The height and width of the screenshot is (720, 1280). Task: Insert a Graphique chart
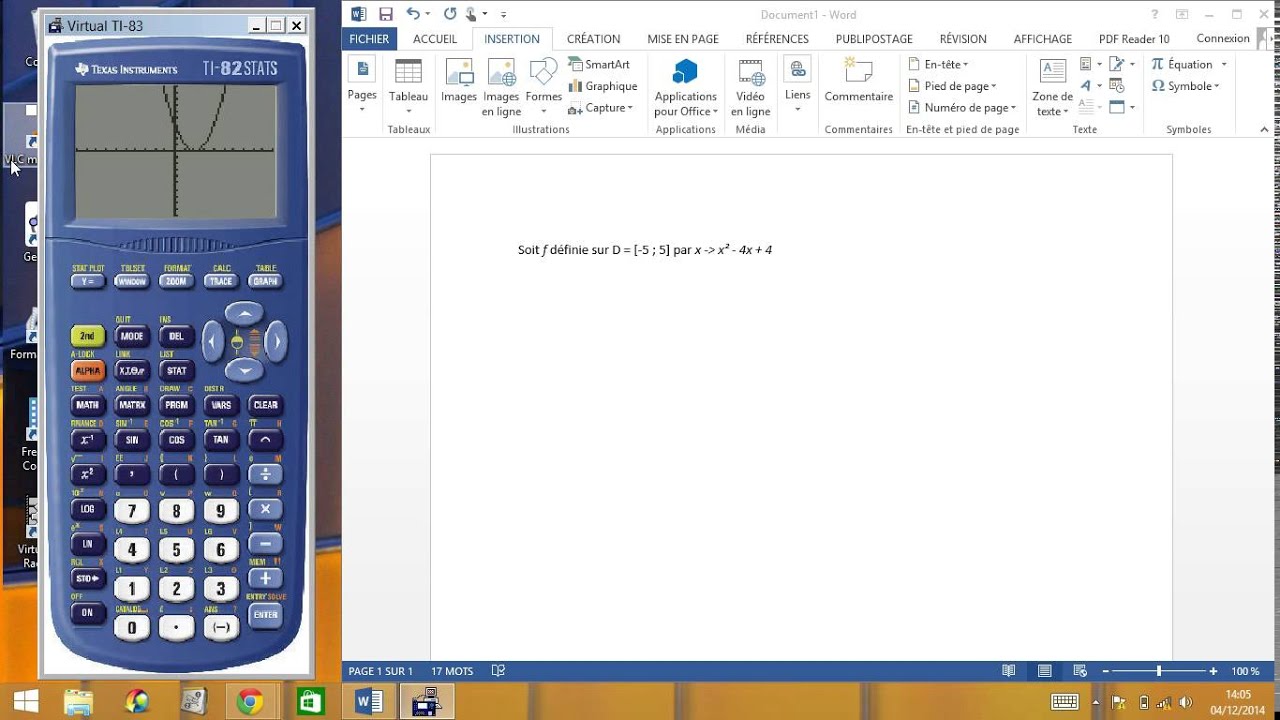[603, 86]
